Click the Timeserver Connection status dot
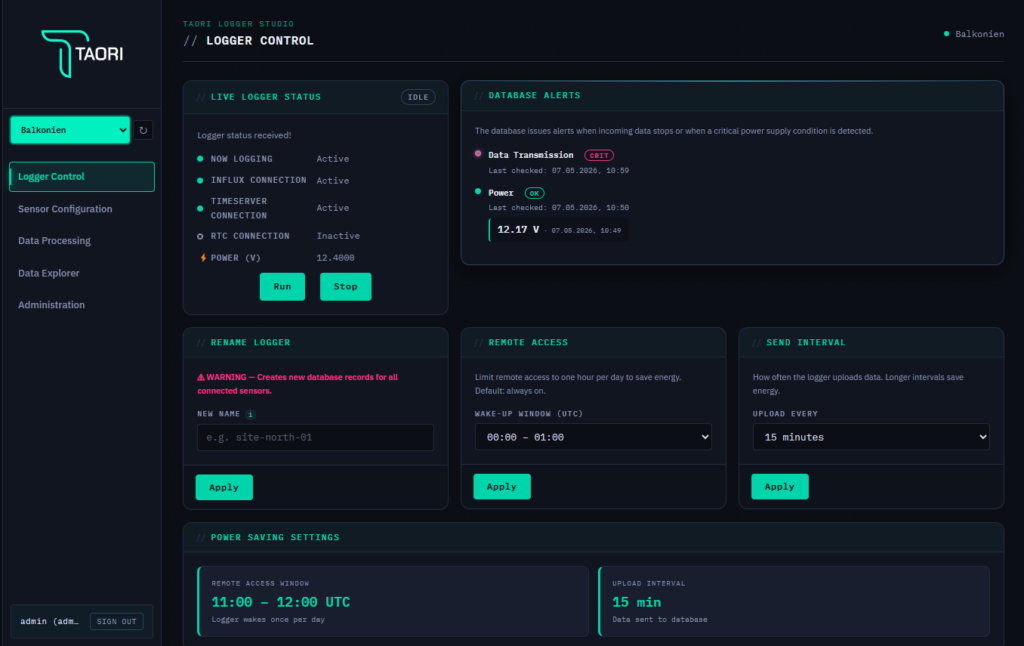1024x646 pixels. [x=200, y=208]
